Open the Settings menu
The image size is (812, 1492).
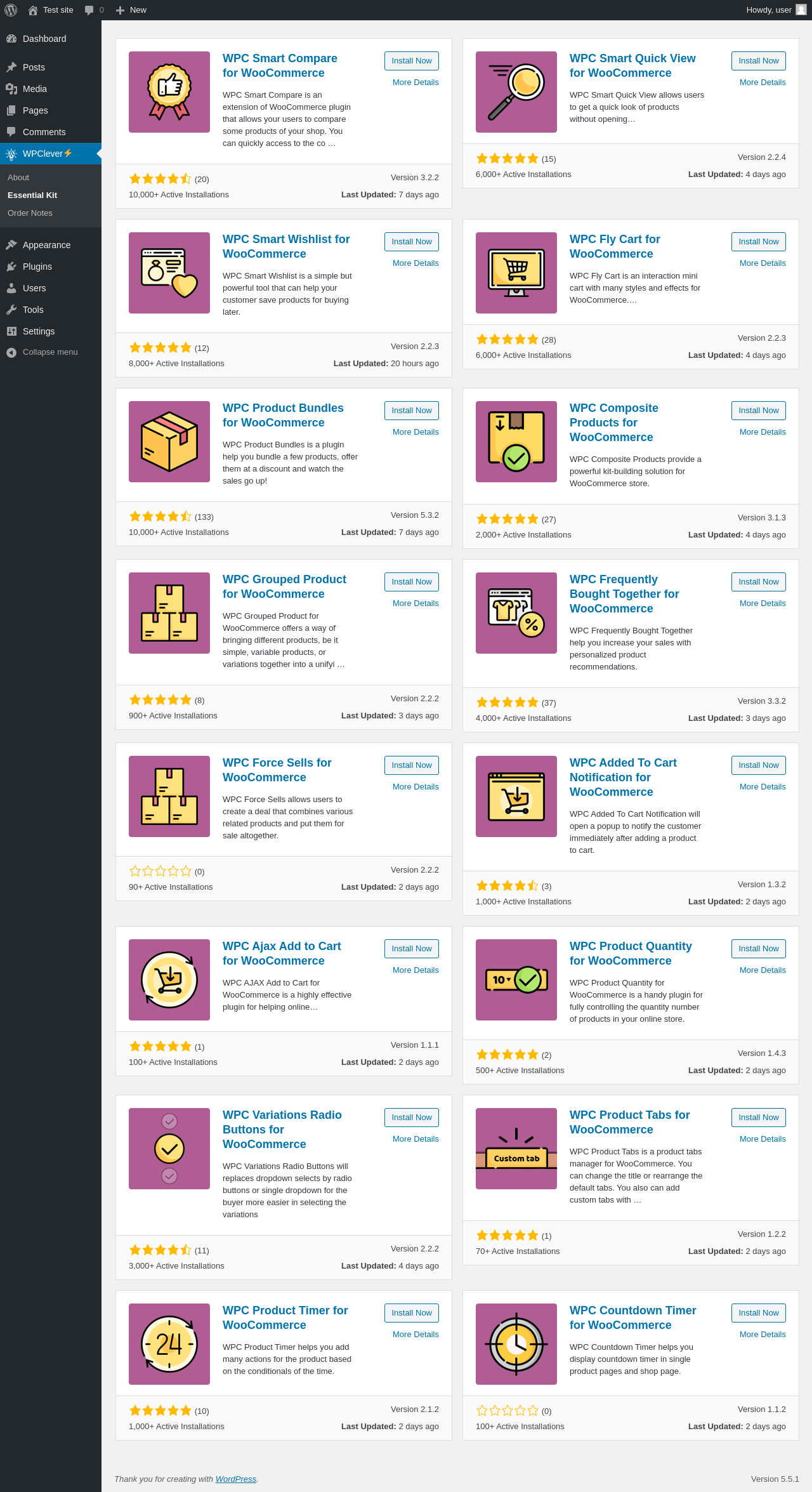(x=51, y=331)
